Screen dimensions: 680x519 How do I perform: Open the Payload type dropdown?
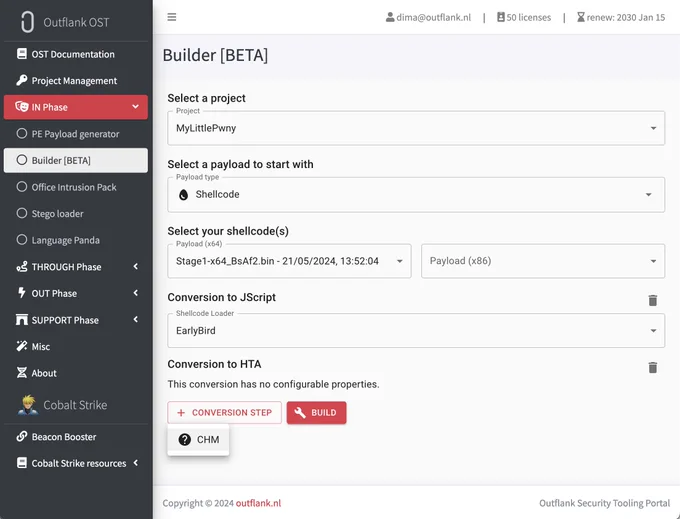[x=416, y=195]
